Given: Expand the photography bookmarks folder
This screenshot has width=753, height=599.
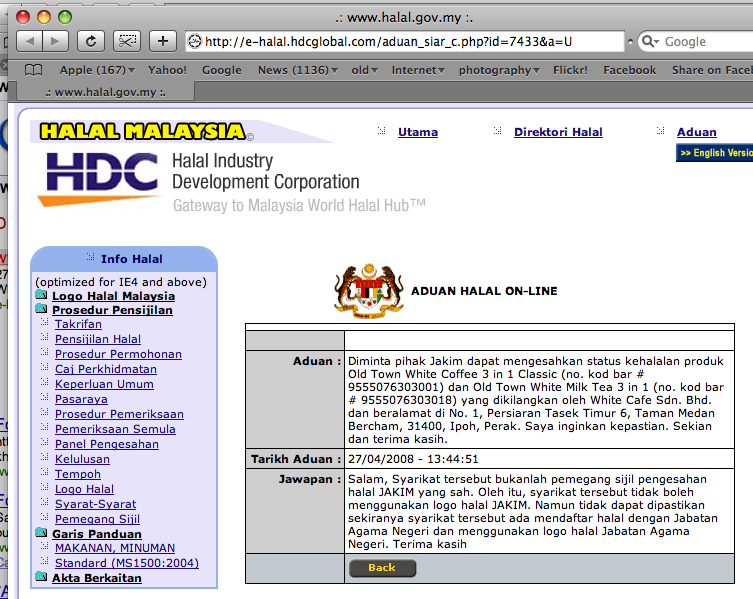Looking at the screenshot, I should pos(499,70).
